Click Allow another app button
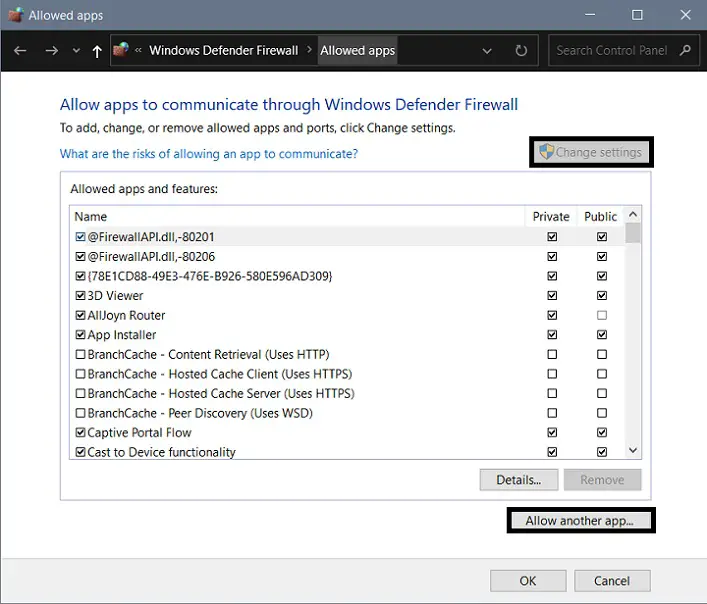Image resolution: width=707 pixels, height=604 pixels. (x=580, y=521)
